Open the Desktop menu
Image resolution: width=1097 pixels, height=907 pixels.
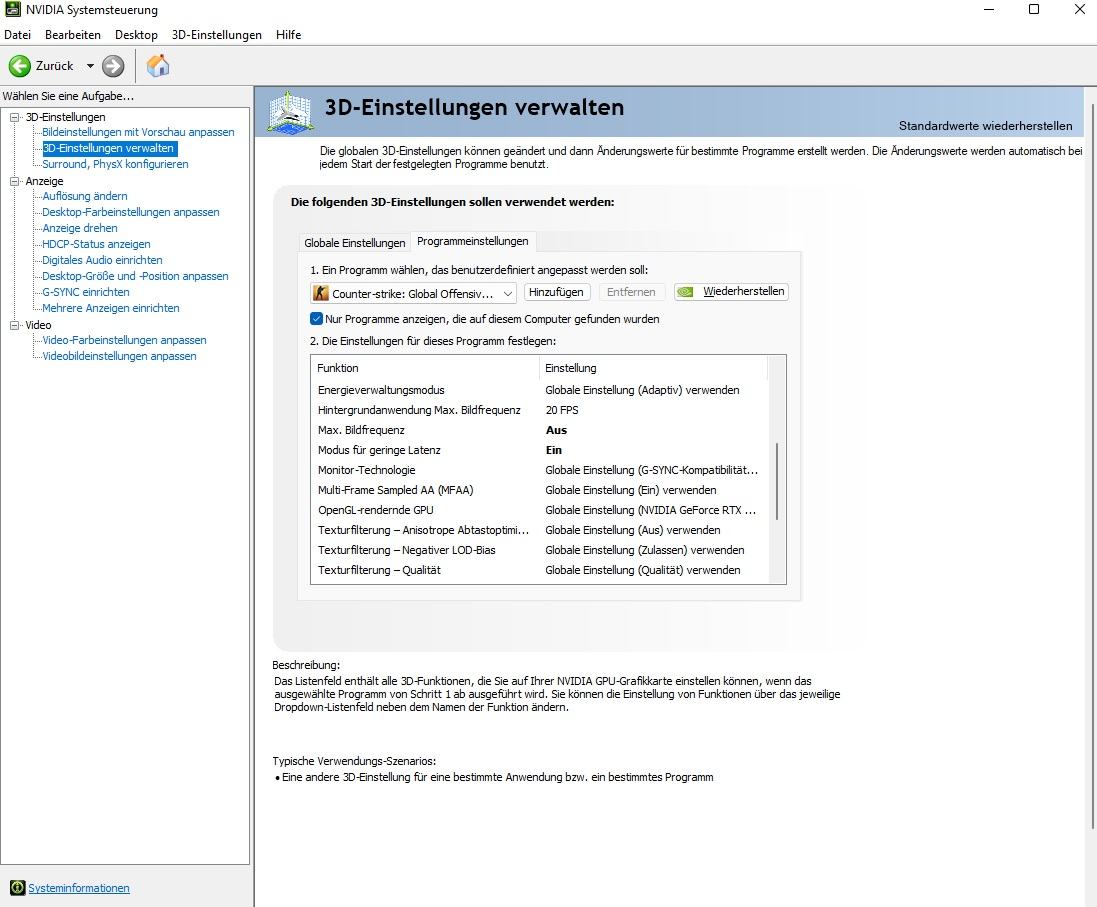coord(136,34)
